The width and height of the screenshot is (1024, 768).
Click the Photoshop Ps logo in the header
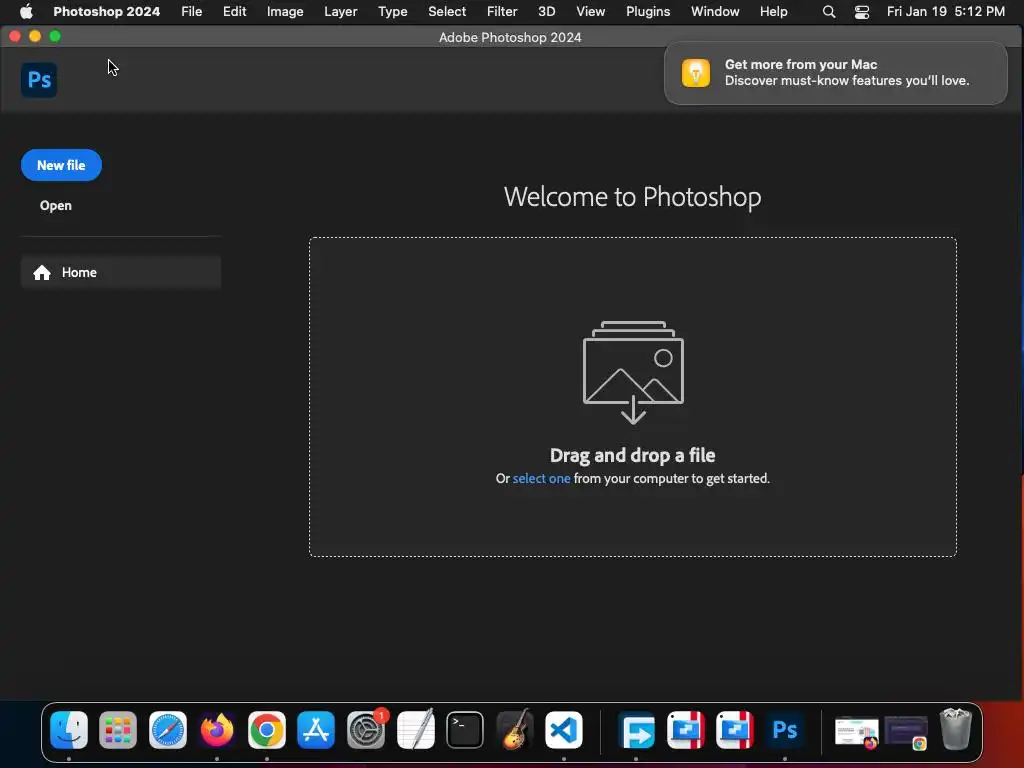(x=39, y=80)
